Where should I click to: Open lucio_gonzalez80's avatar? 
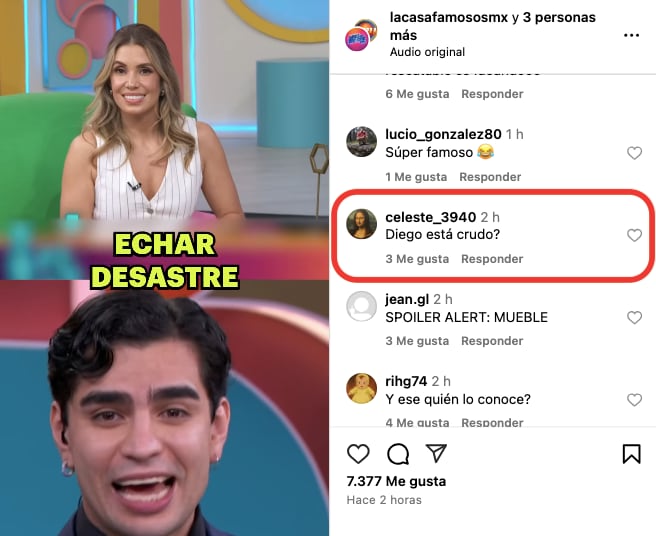point(361,141)
